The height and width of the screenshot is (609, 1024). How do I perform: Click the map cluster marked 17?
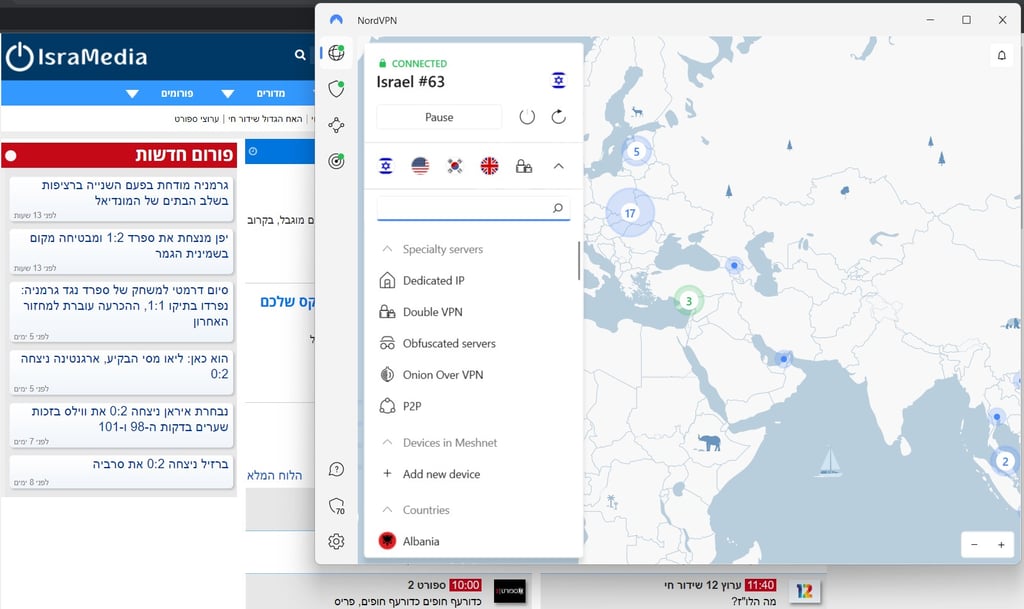[x=630, y=213]
